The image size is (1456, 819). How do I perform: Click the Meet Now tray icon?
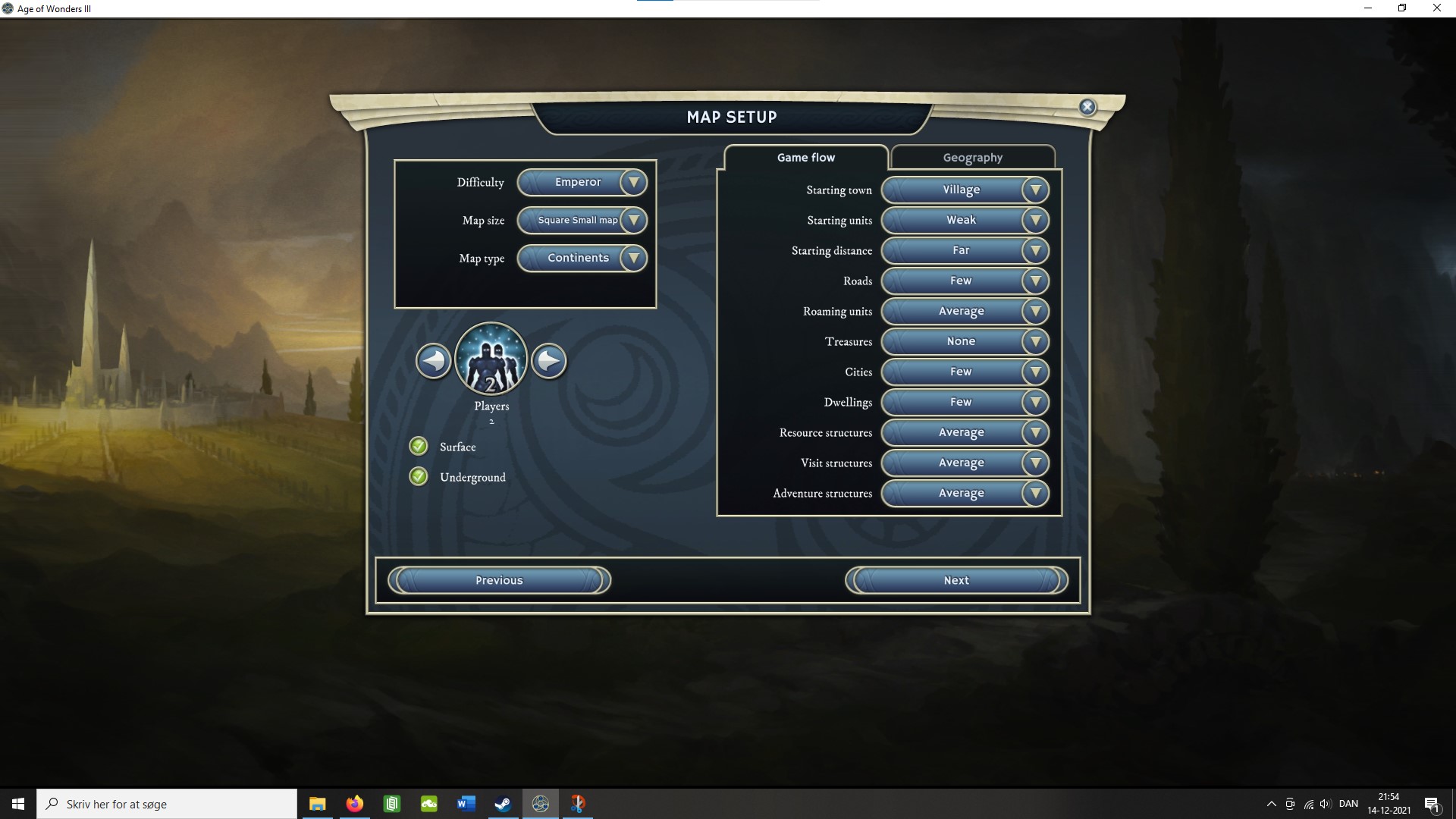pos(1290,804)
